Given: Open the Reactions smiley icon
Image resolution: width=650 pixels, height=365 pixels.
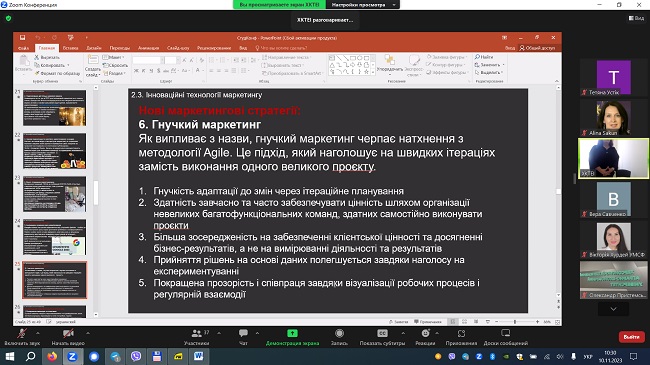Looking at the screenshot, I should click(425, 333).
